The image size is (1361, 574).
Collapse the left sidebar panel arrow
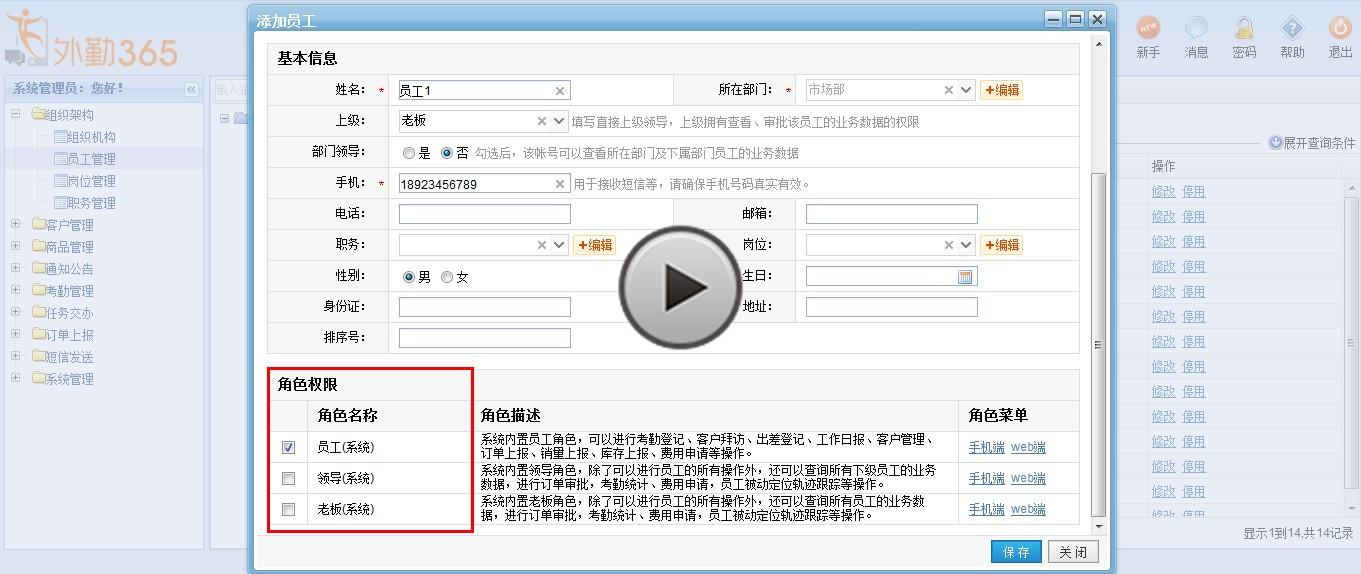(x=191, y=89)
